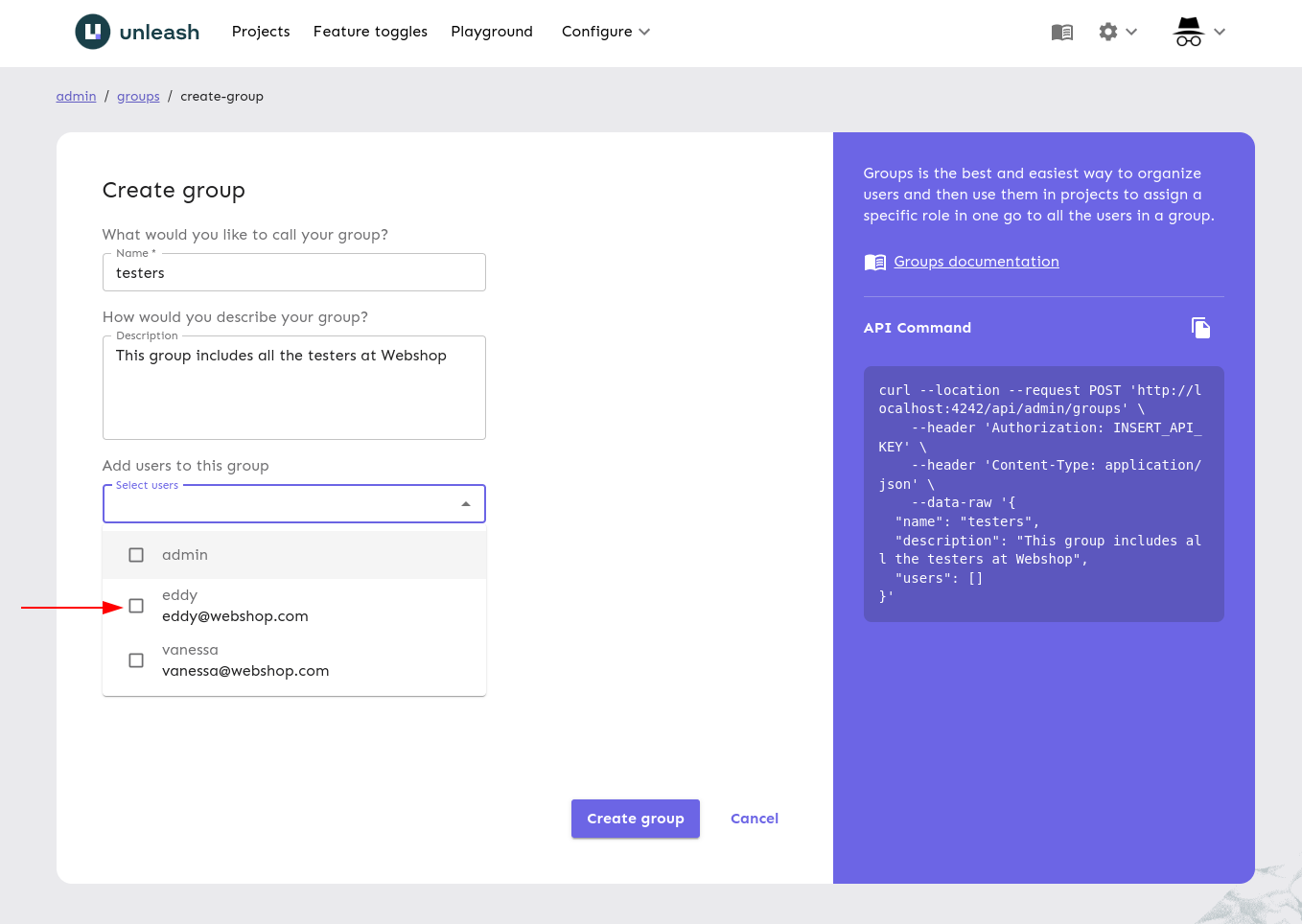The width and height of the screenshot is (1302, 924).
Task: Tick the admin user checkbox
Action: [x=136, y=555]
